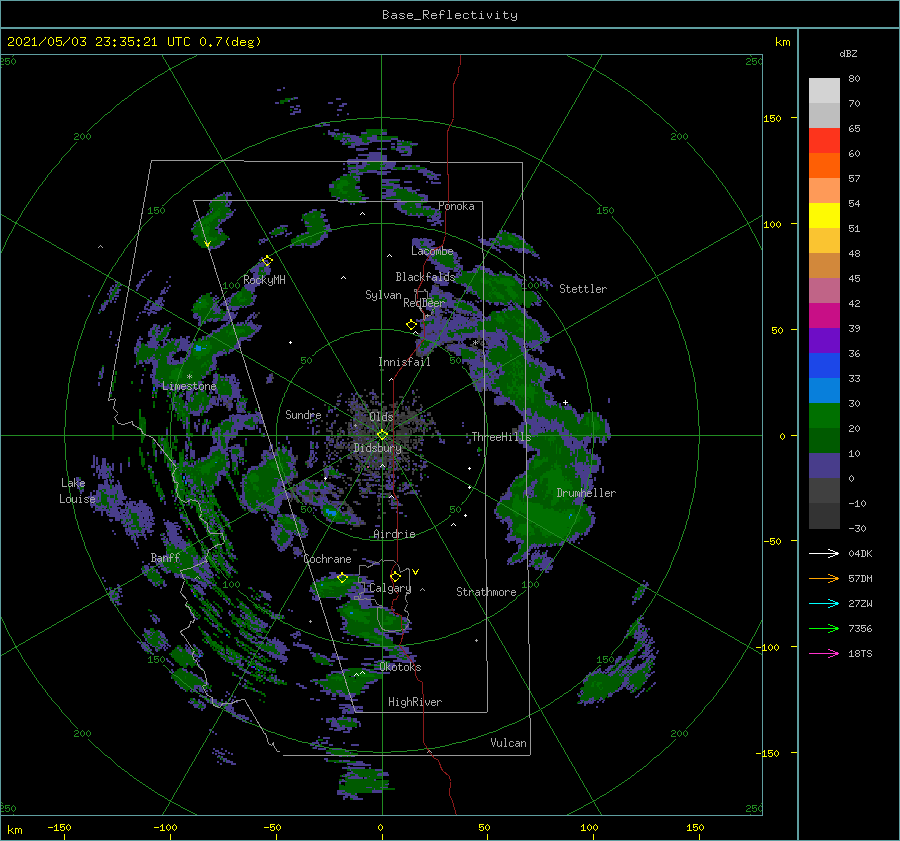Click the Ponoka town label

(x=456, y=206)
